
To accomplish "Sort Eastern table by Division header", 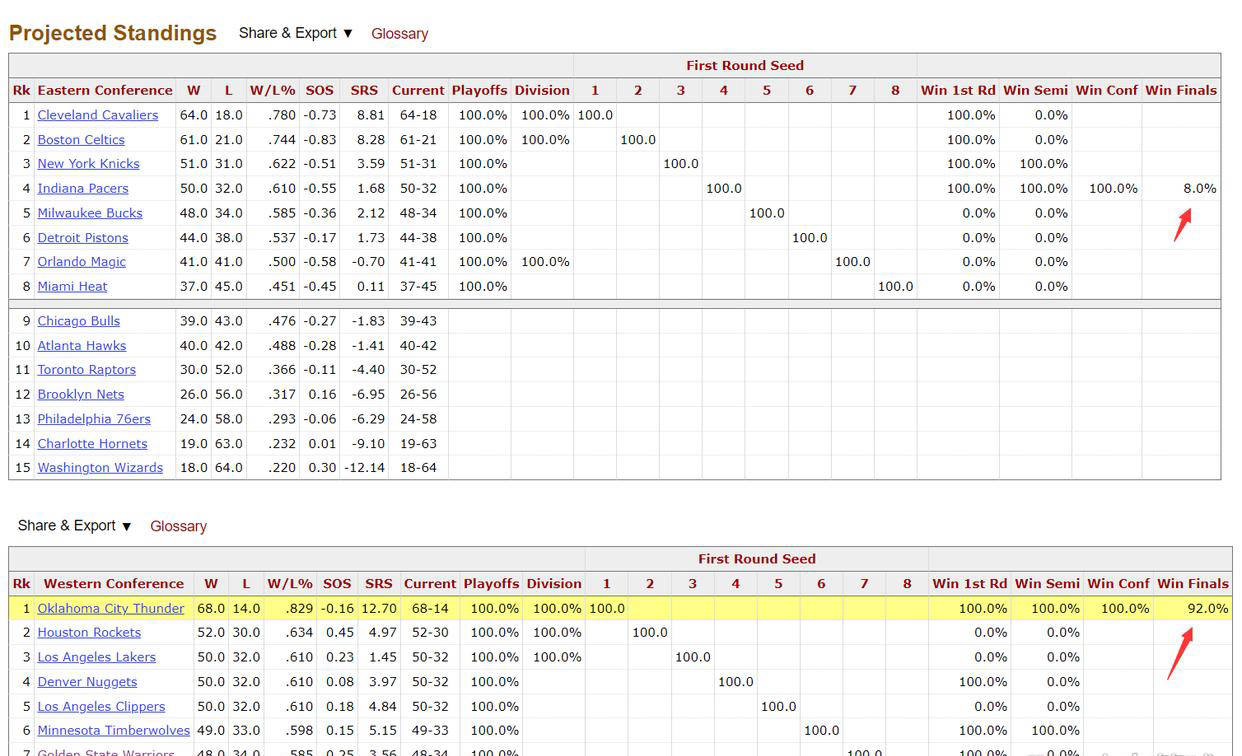I will (542, 90).
